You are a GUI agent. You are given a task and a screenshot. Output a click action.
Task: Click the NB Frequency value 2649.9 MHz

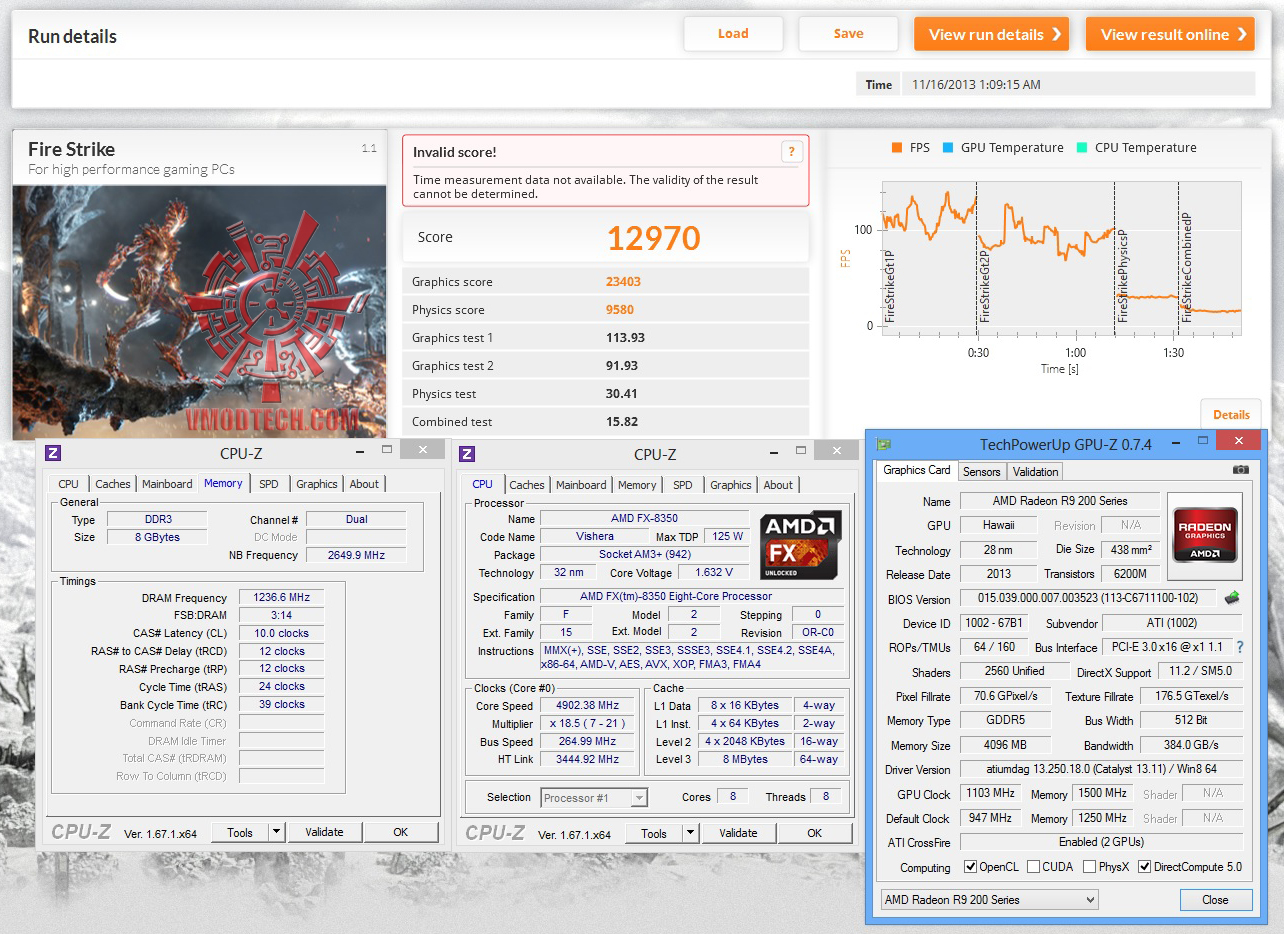pos(356,555)
